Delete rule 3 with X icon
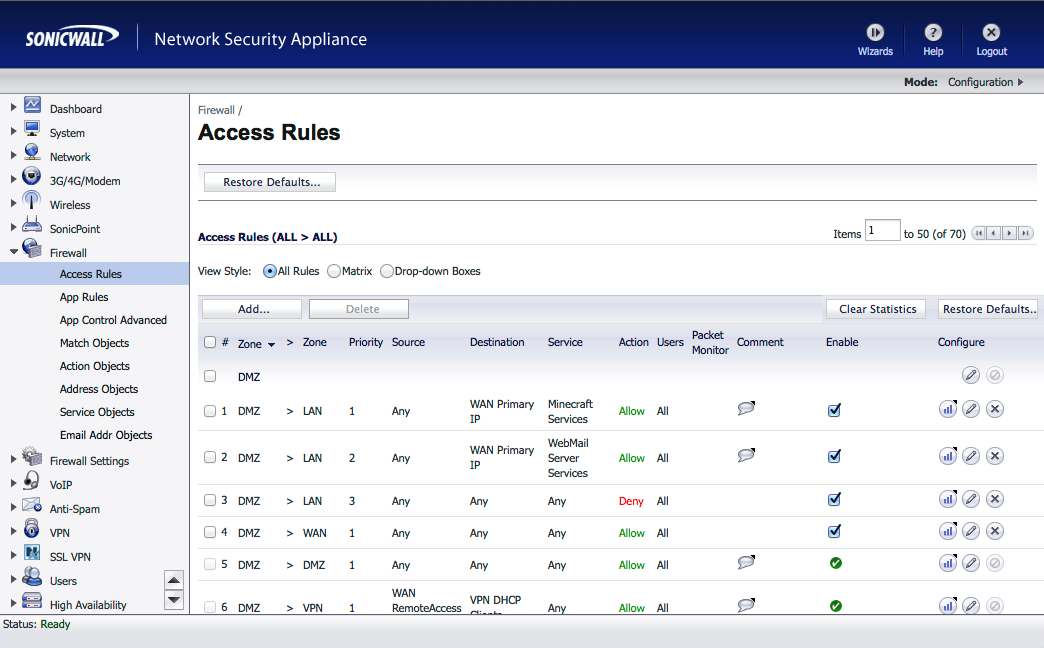Viewport: 1044px width, 648px height. 995,499
